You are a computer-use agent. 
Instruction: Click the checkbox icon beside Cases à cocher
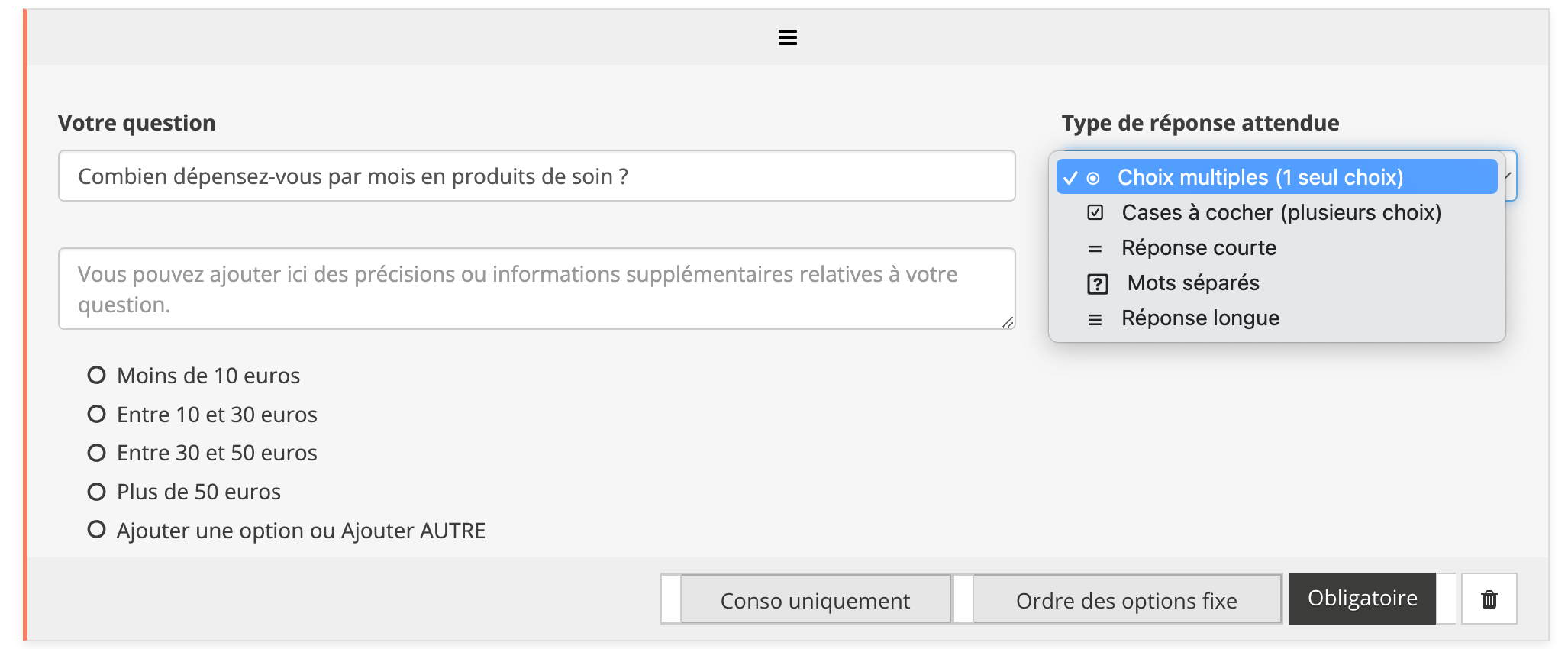(x=1095, y=212)
